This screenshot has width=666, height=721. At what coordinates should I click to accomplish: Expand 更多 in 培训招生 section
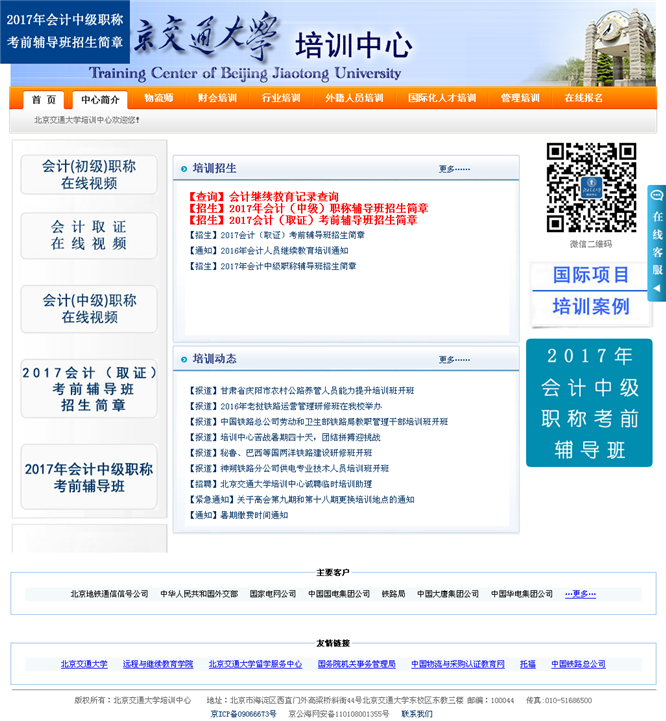click(x=454, y=169)
